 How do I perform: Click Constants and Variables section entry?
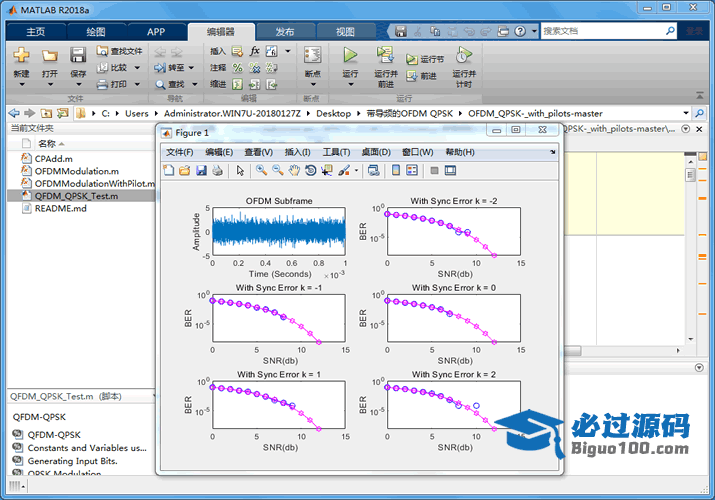[87, 448]
